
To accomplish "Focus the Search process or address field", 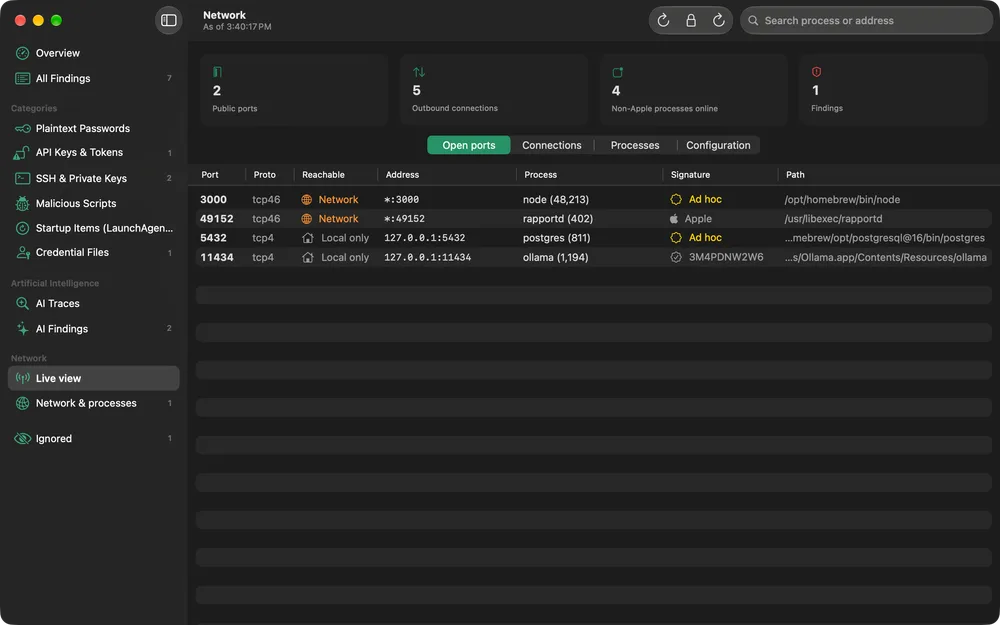I will point(866,20).
